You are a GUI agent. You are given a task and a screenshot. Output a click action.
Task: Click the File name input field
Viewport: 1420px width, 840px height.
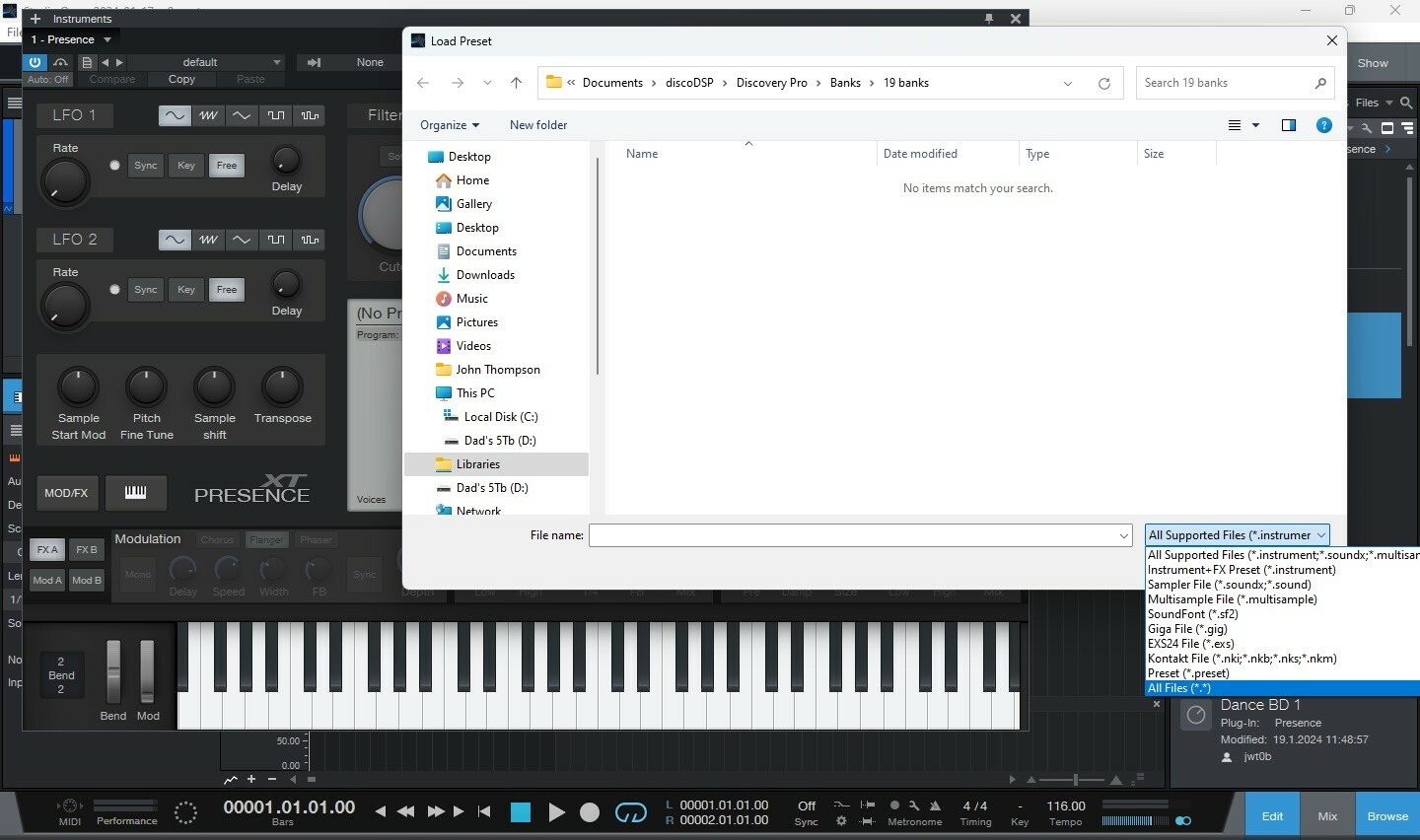(860, 535)
